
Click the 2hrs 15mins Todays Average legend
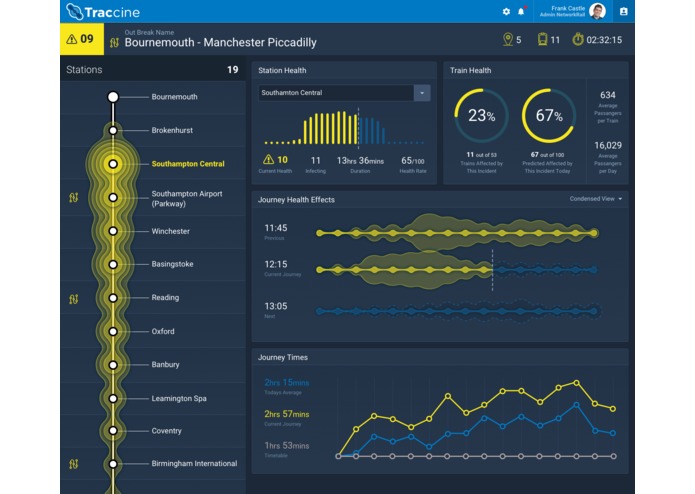click(x=286, y=386)
